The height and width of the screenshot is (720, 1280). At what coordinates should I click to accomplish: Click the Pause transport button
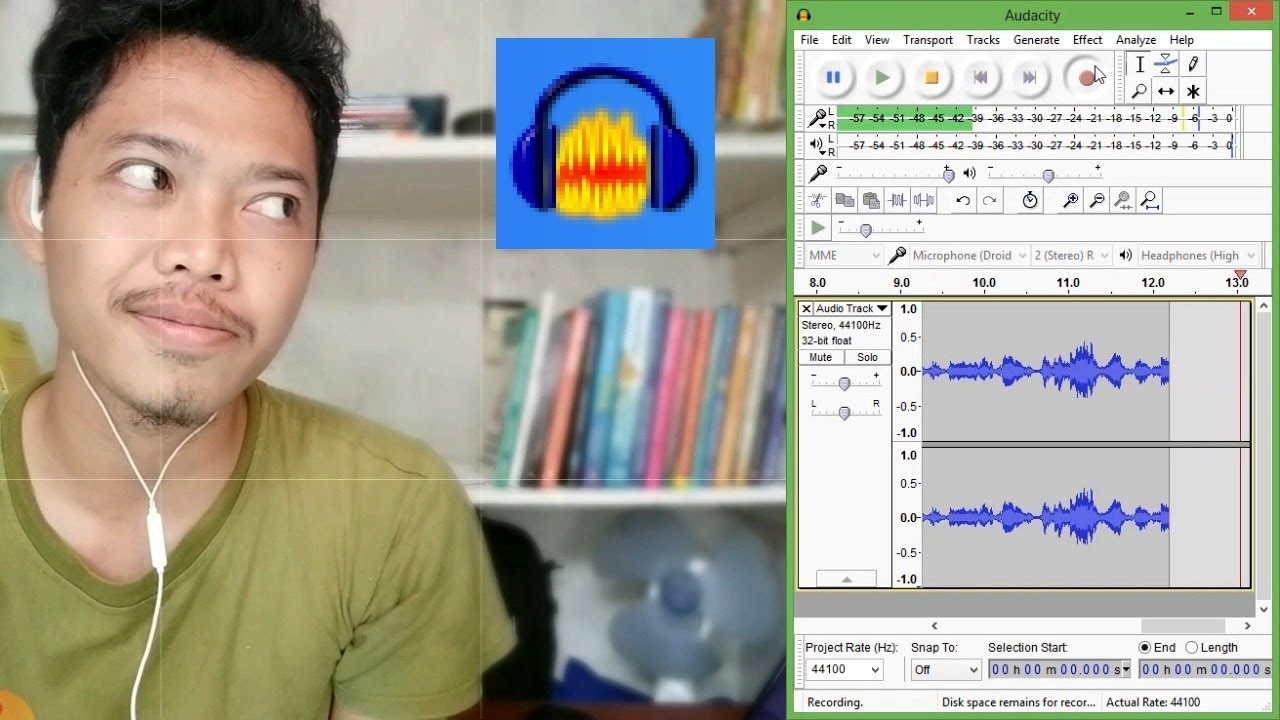(833, 77)
